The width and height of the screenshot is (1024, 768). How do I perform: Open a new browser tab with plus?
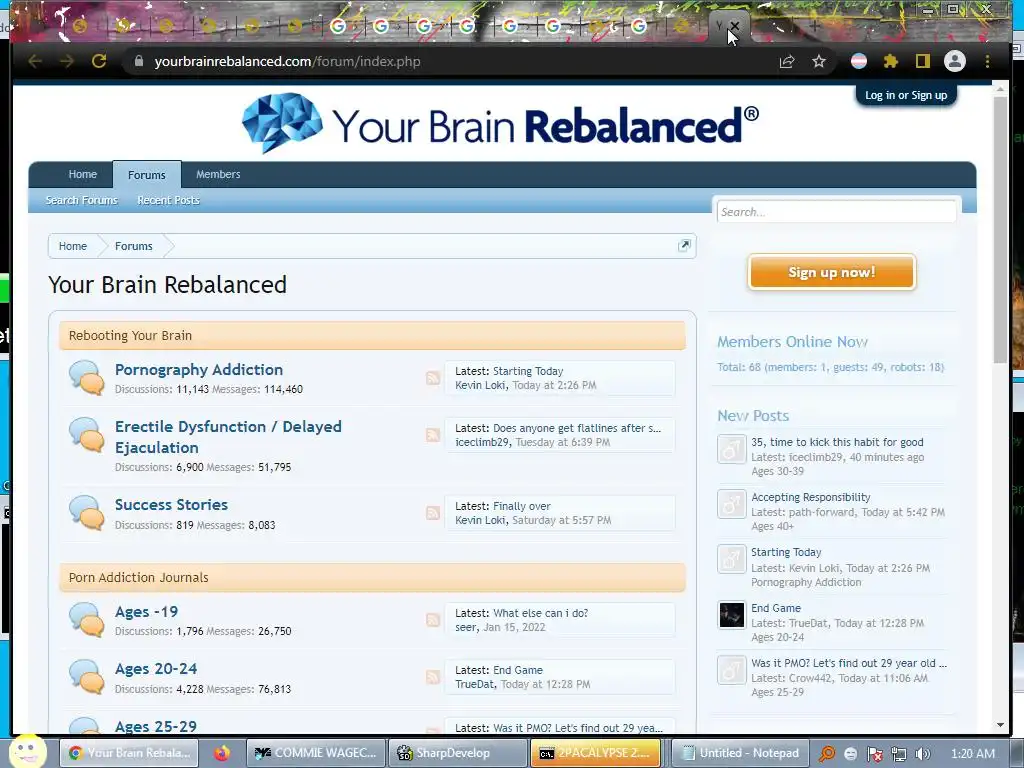tap(814, 26)
